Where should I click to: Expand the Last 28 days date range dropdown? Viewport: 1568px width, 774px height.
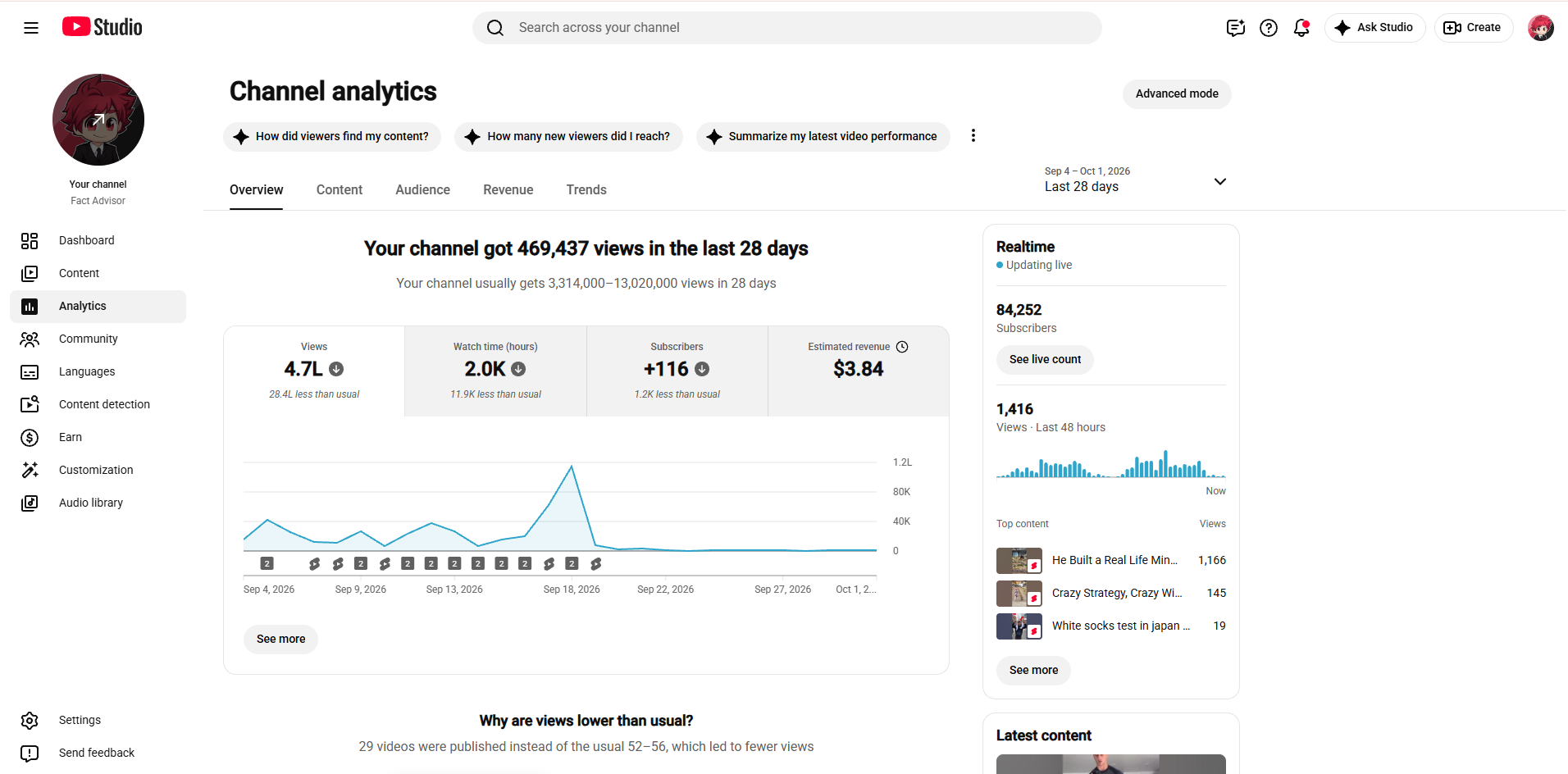[1136, 180]
